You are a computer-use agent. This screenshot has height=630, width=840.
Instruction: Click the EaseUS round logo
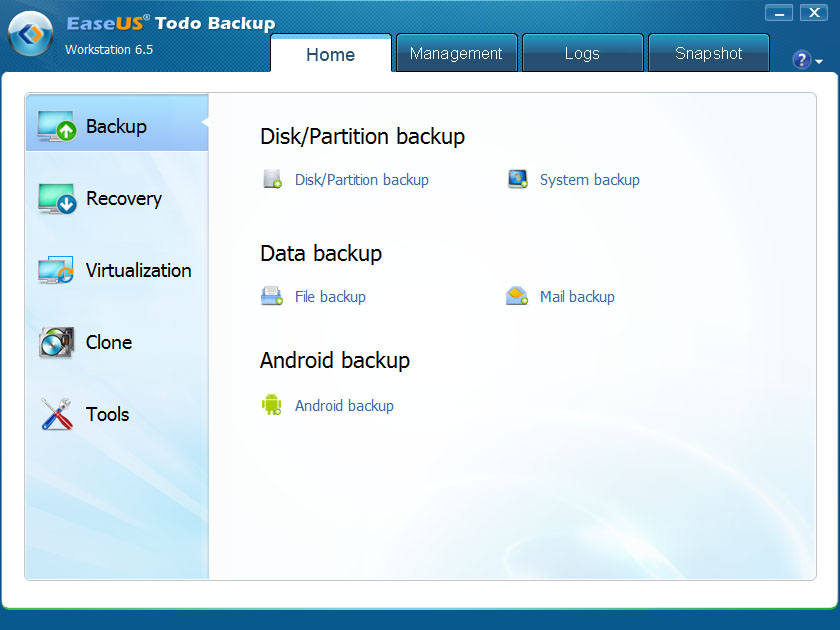(31, 35)
